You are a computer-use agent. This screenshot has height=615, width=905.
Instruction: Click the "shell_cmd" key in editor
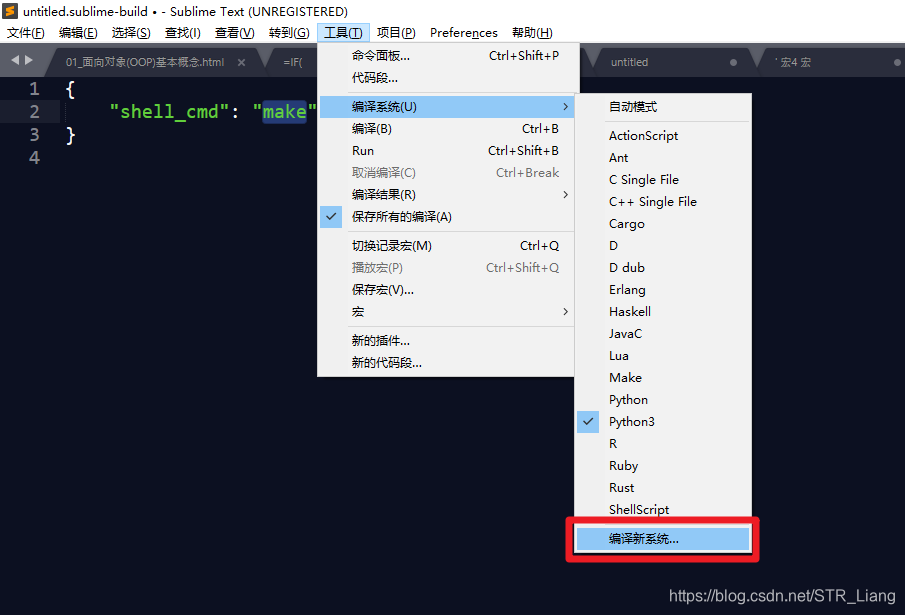coord(170,111)
